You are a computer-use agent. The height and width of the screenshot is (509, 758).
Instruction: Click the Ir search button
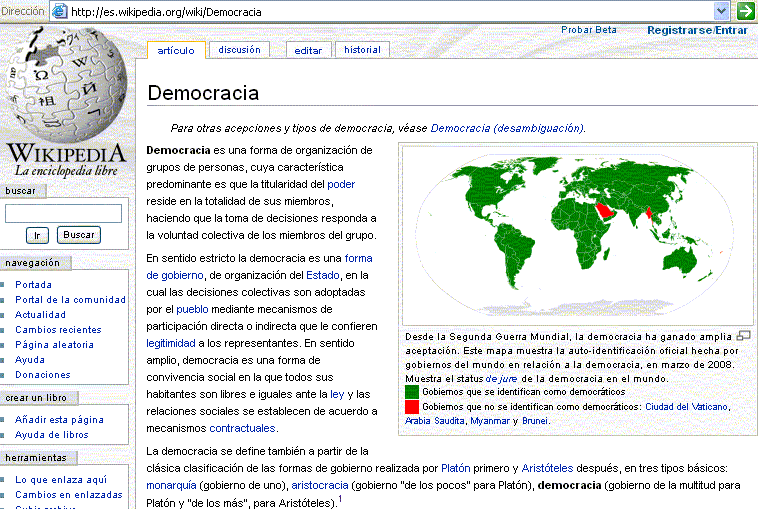tap(37, 235)
